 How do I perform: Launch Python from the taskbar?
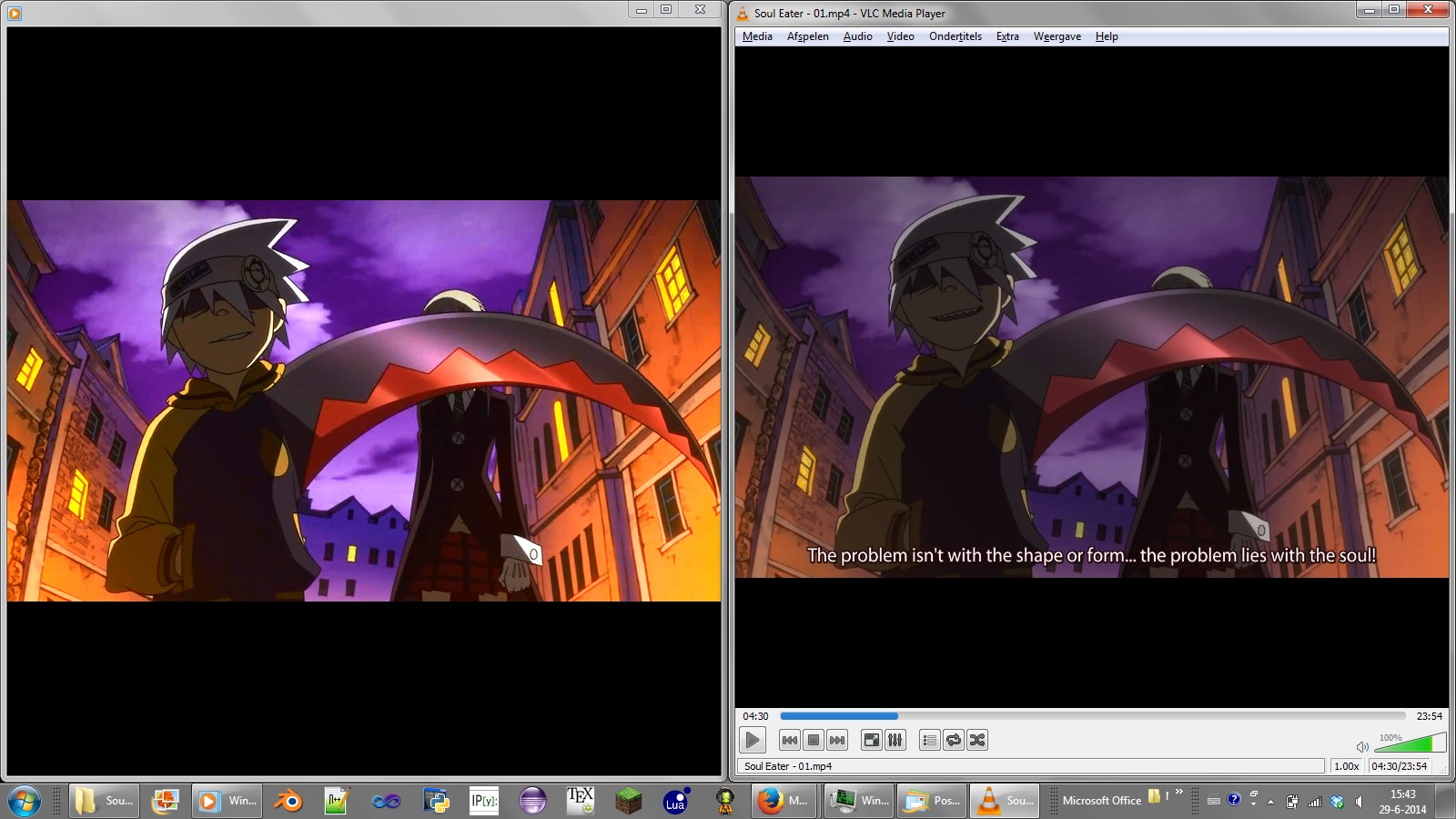tap(436, 801)
